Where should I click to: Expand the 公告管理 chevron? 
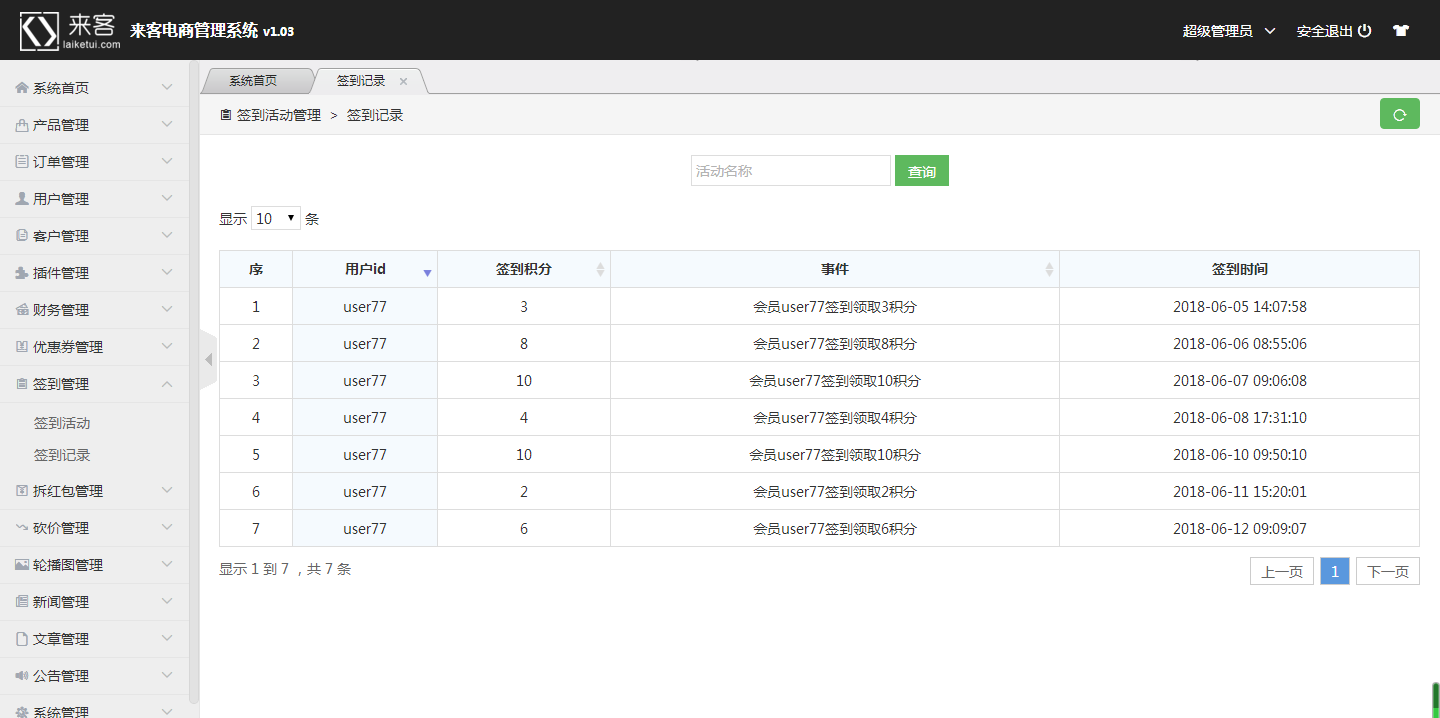pos(167,676)
